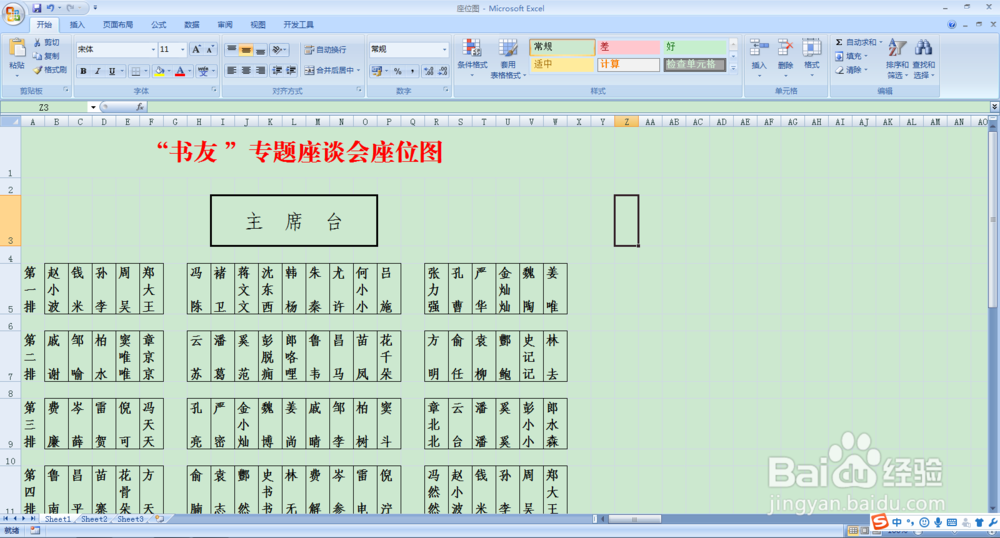Switch to the Insert (插入) ribbon tab

point(77,25)
